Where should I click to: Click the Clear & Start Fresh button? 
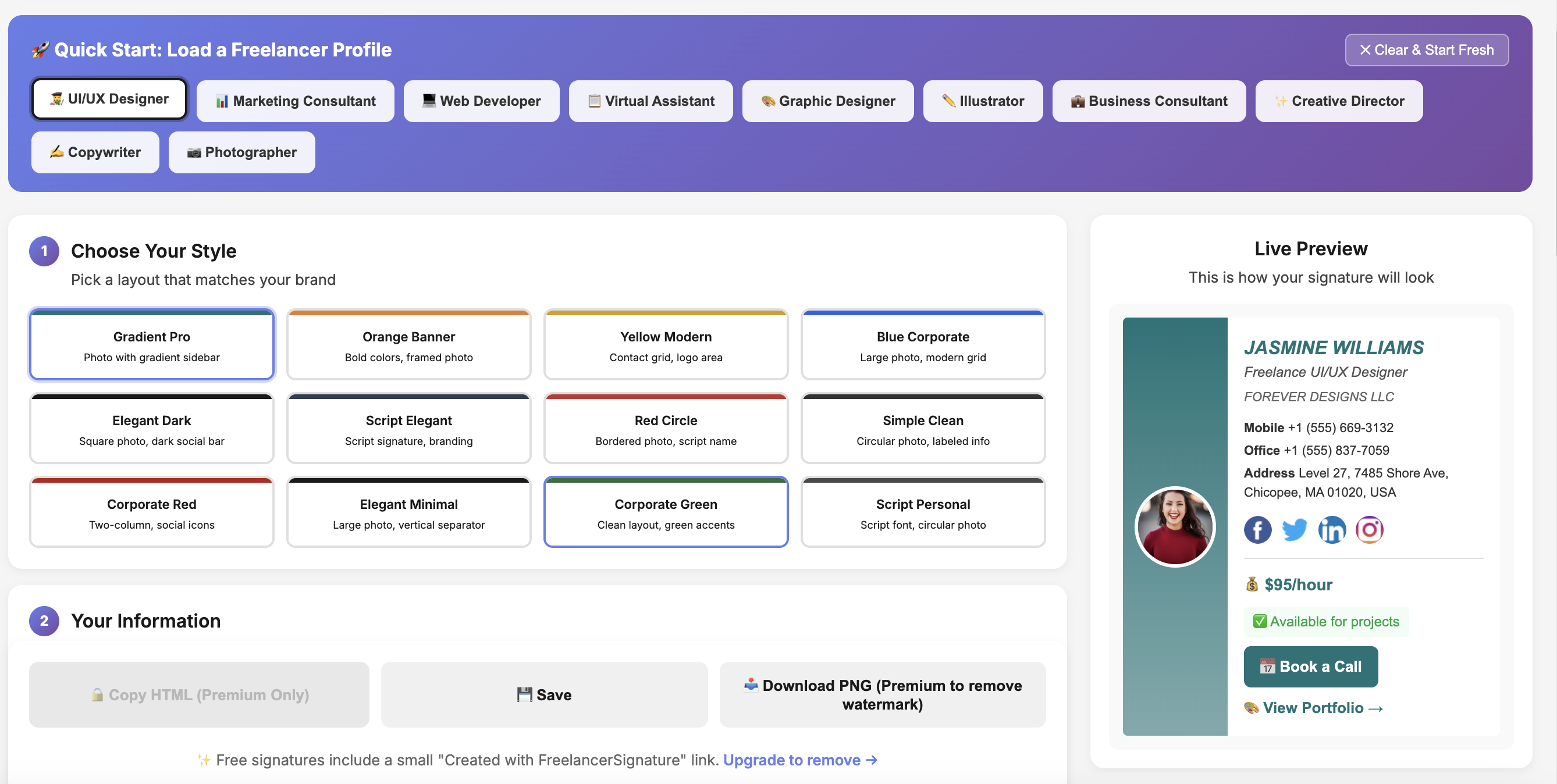coord(1427,49)
